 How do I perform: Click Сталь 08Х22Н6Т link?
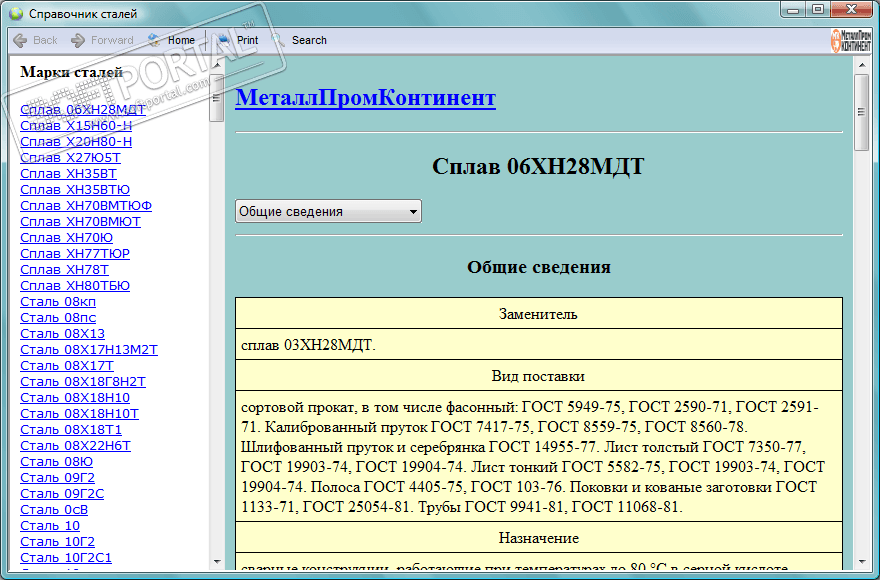(x=75, y=445)
